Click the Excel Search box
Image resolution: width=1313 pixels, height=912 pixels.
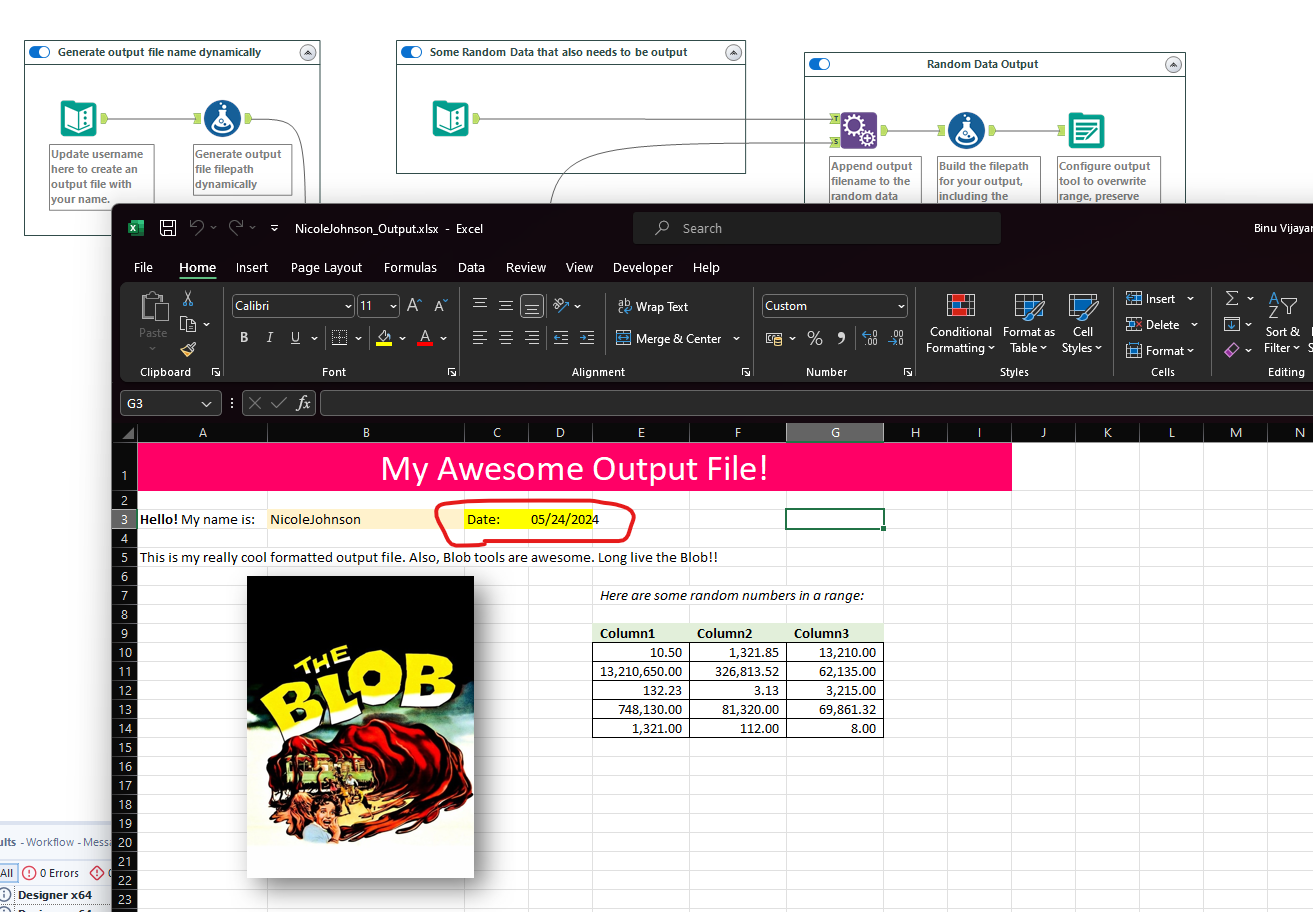coord(816,228)
